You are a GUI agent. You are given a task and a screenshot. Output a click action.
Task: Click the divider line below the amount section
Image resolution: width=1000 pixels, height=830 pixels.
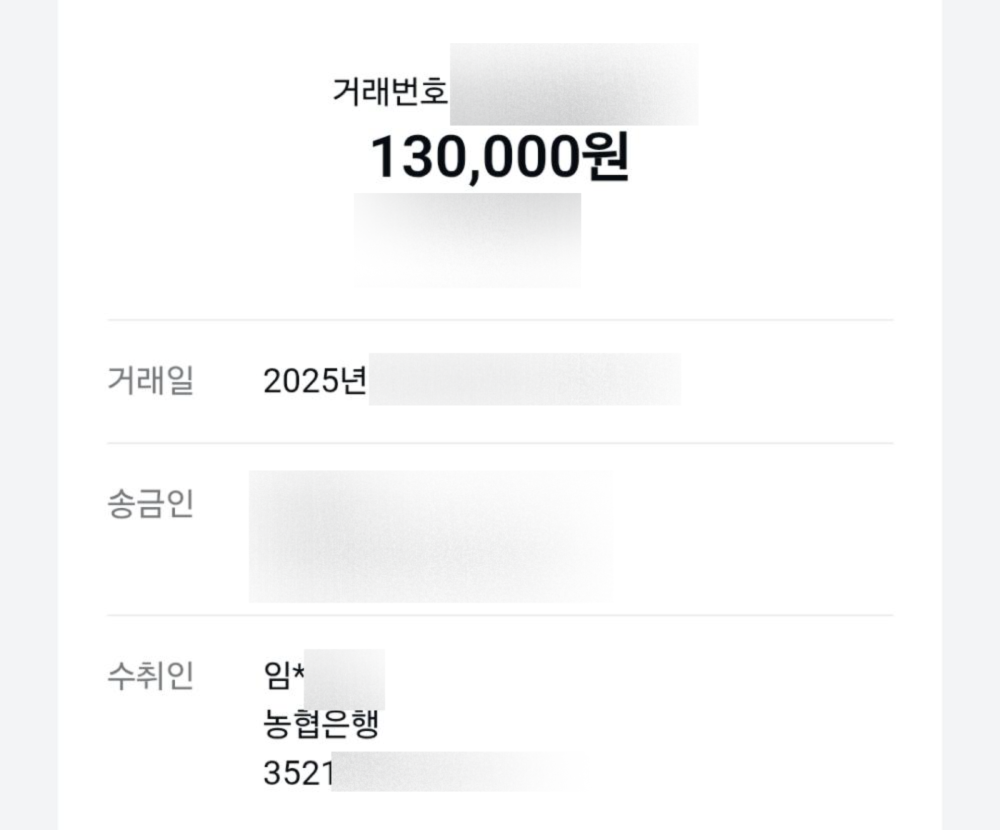[500, 320]
